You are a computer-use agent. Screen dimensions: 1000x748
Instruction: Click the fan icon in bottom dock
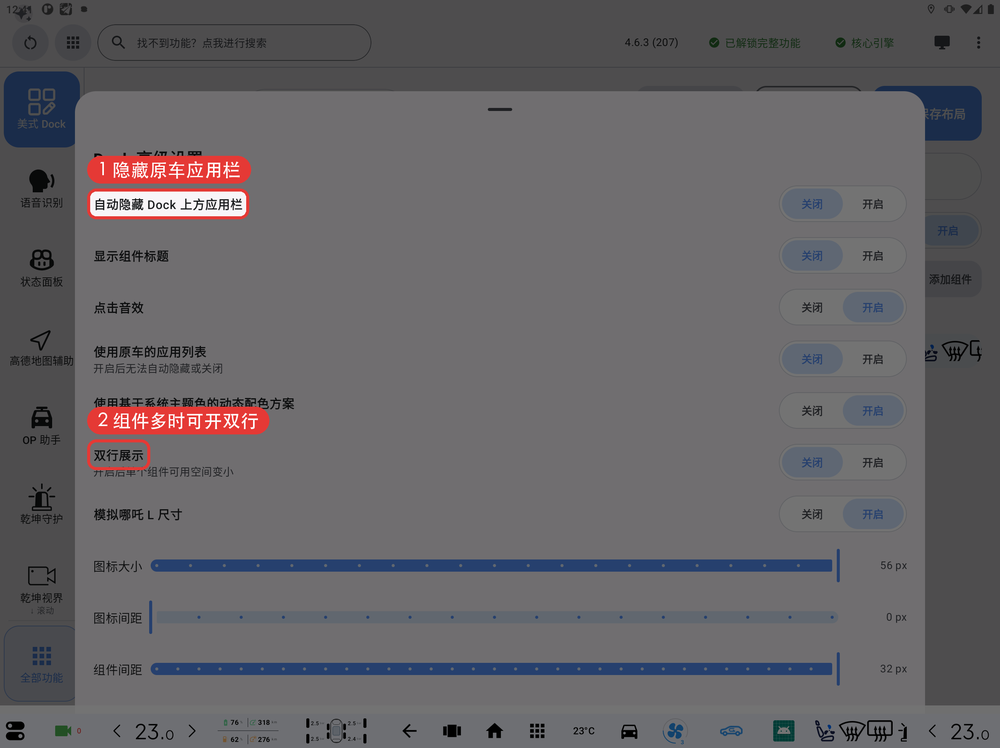675,731
